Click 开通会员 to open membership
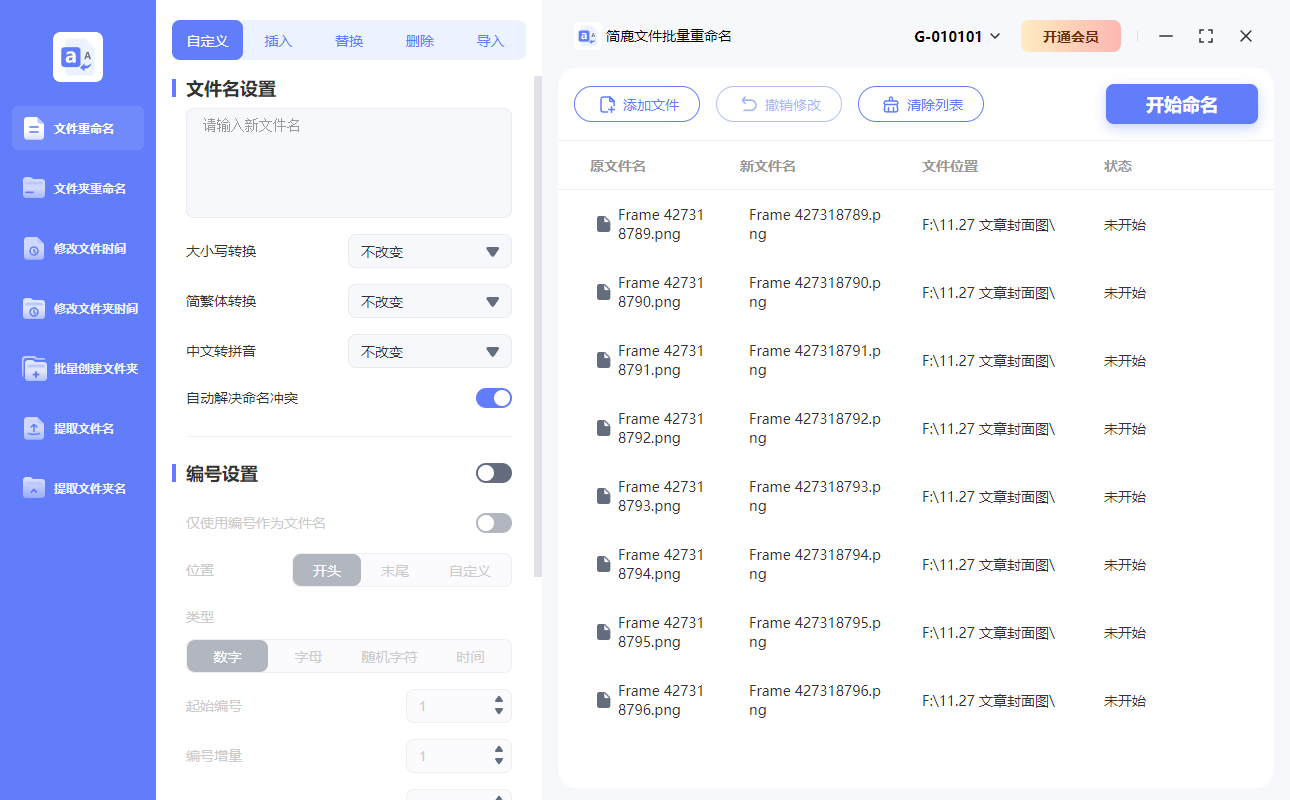The width and height of the screenshot is (1290, 800). 1070,35
